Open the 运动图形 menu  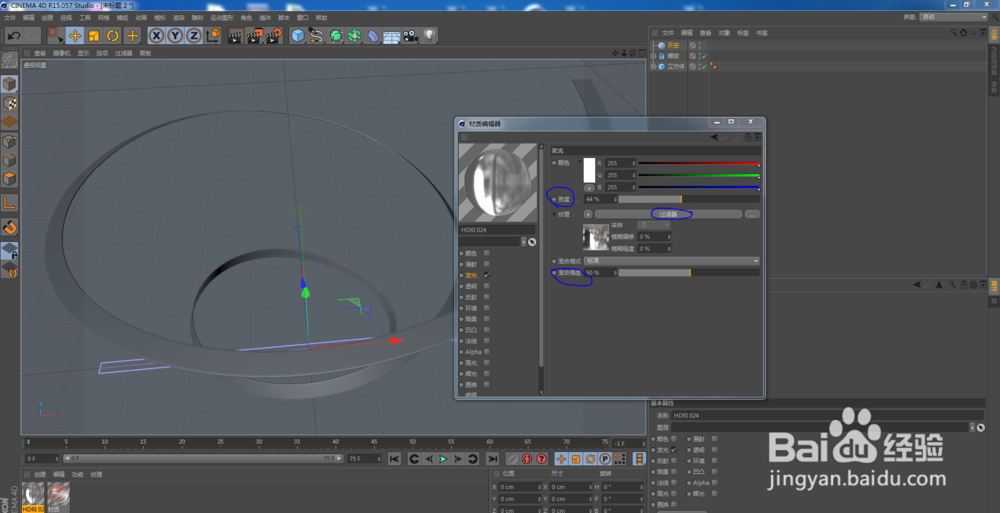point(221,18)
